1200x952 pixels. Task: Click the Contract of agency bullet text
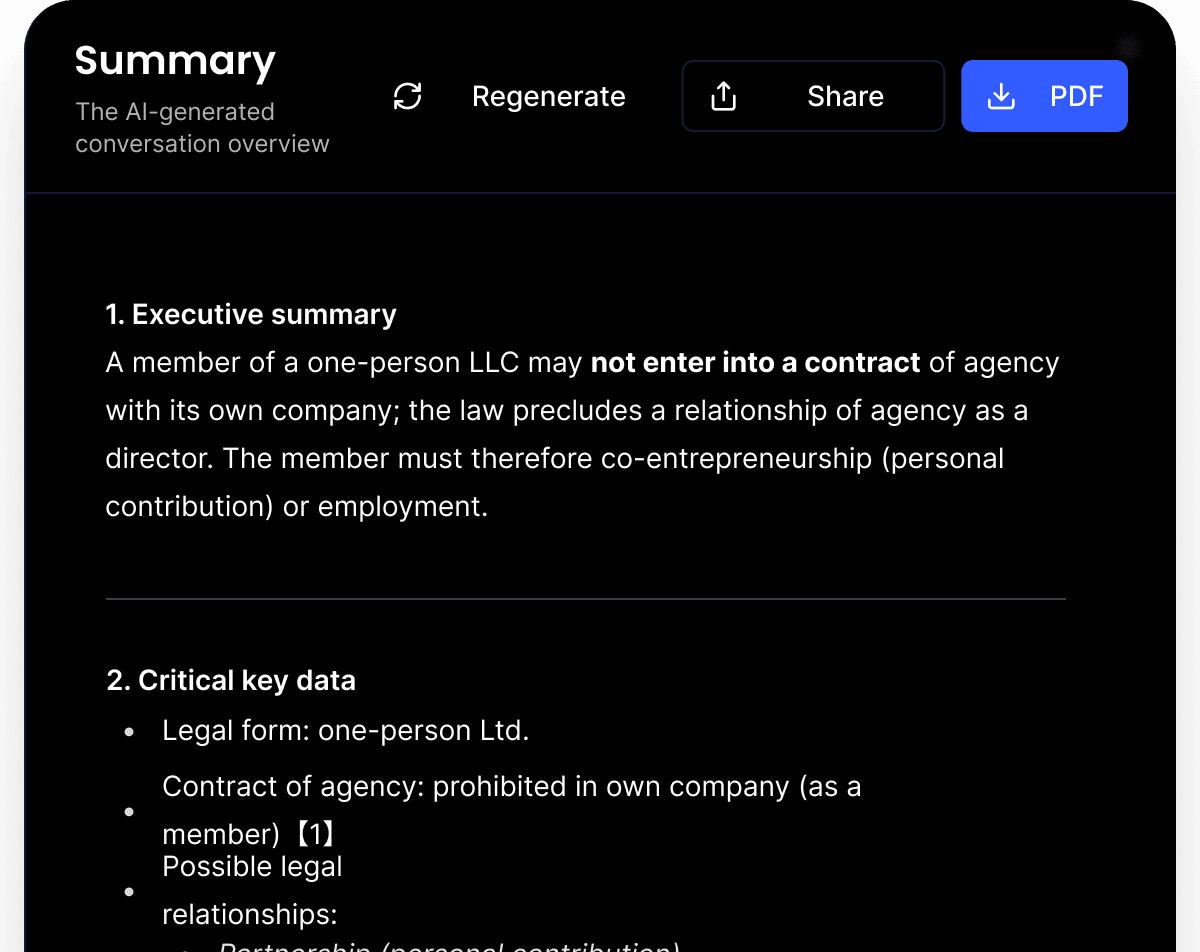[x=511, y=787]
